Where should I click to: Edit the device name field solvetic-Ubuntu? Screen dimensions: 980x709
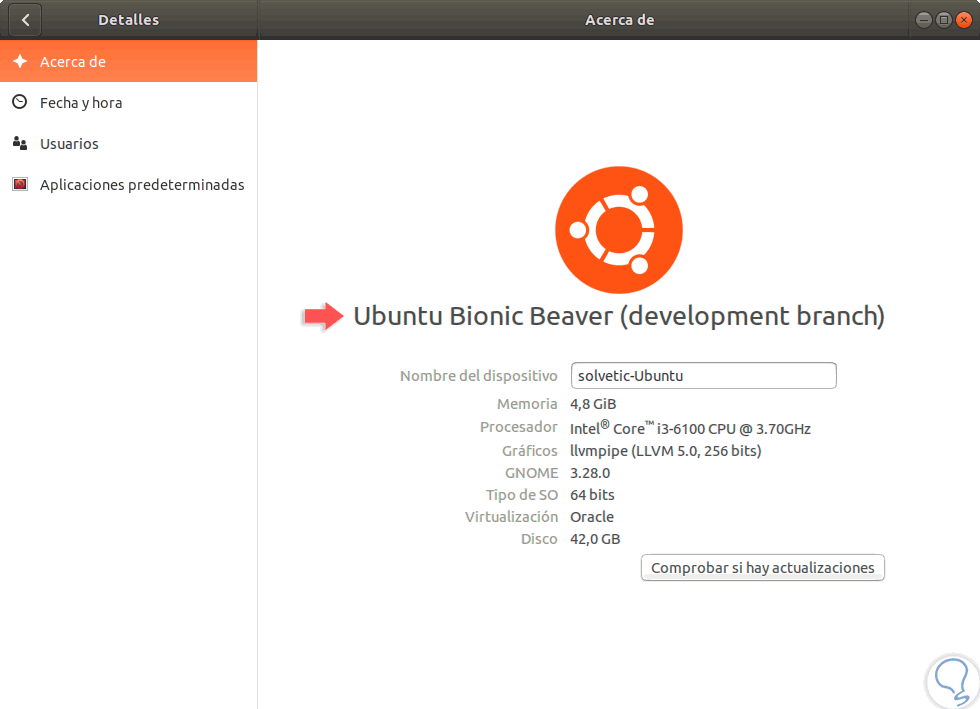click(x=703, y=376)
